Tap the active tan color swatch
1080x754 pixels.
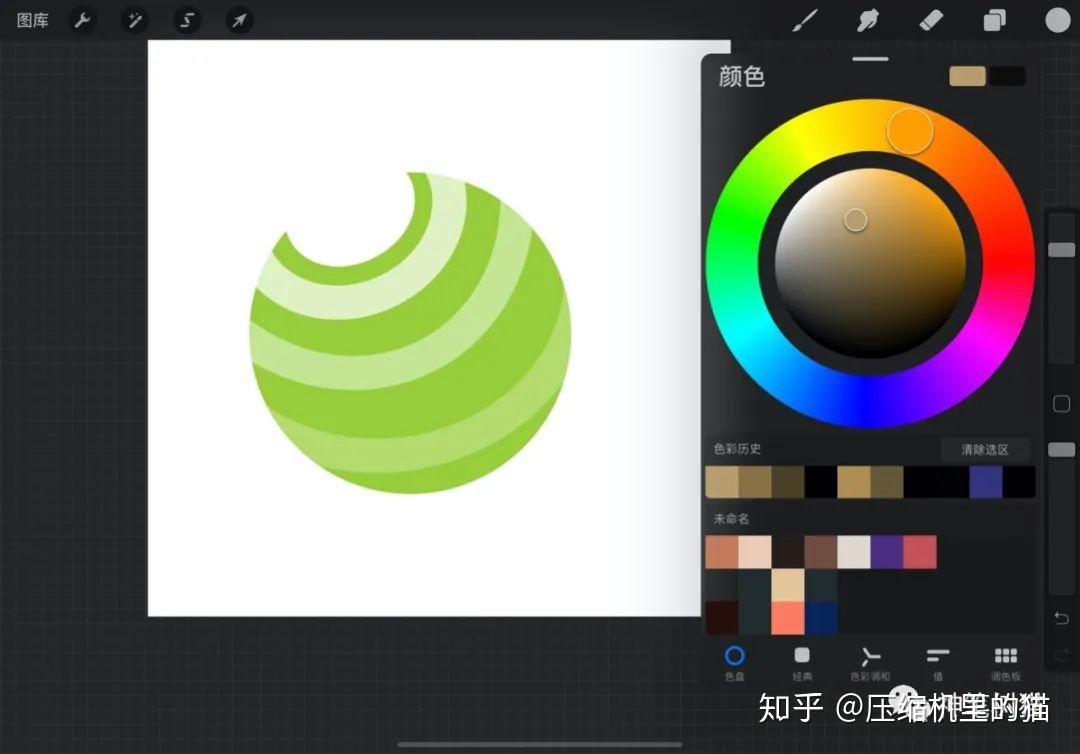[966, 76]
